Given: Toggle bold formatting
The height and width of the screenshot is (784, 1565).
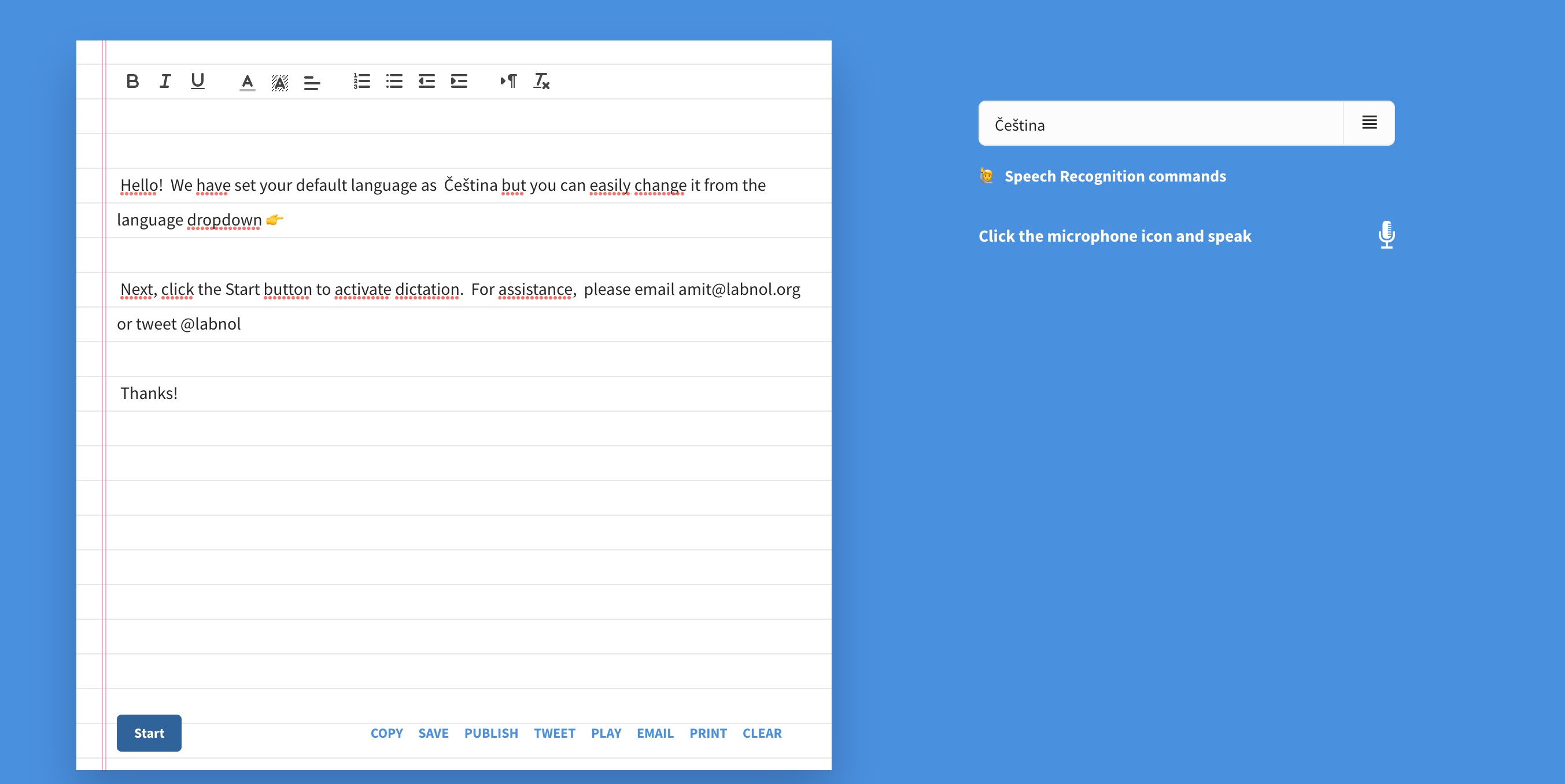Looking at the screenshot, I should pyautogui.click(x=132, y=81).
